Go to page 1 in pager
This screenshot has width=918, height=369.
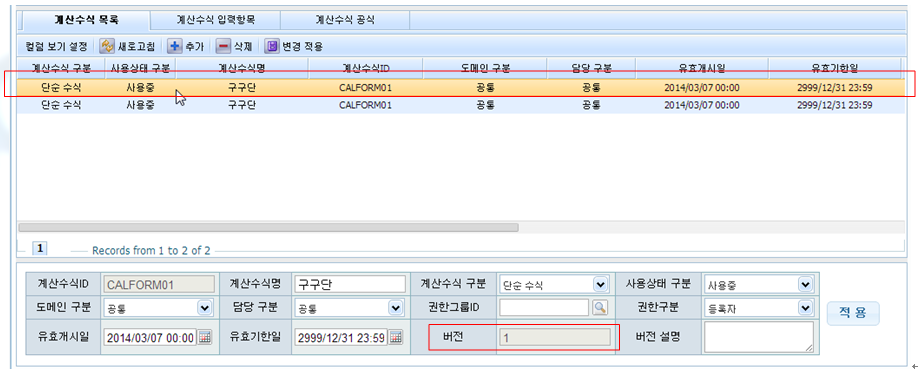click(40, 248)
